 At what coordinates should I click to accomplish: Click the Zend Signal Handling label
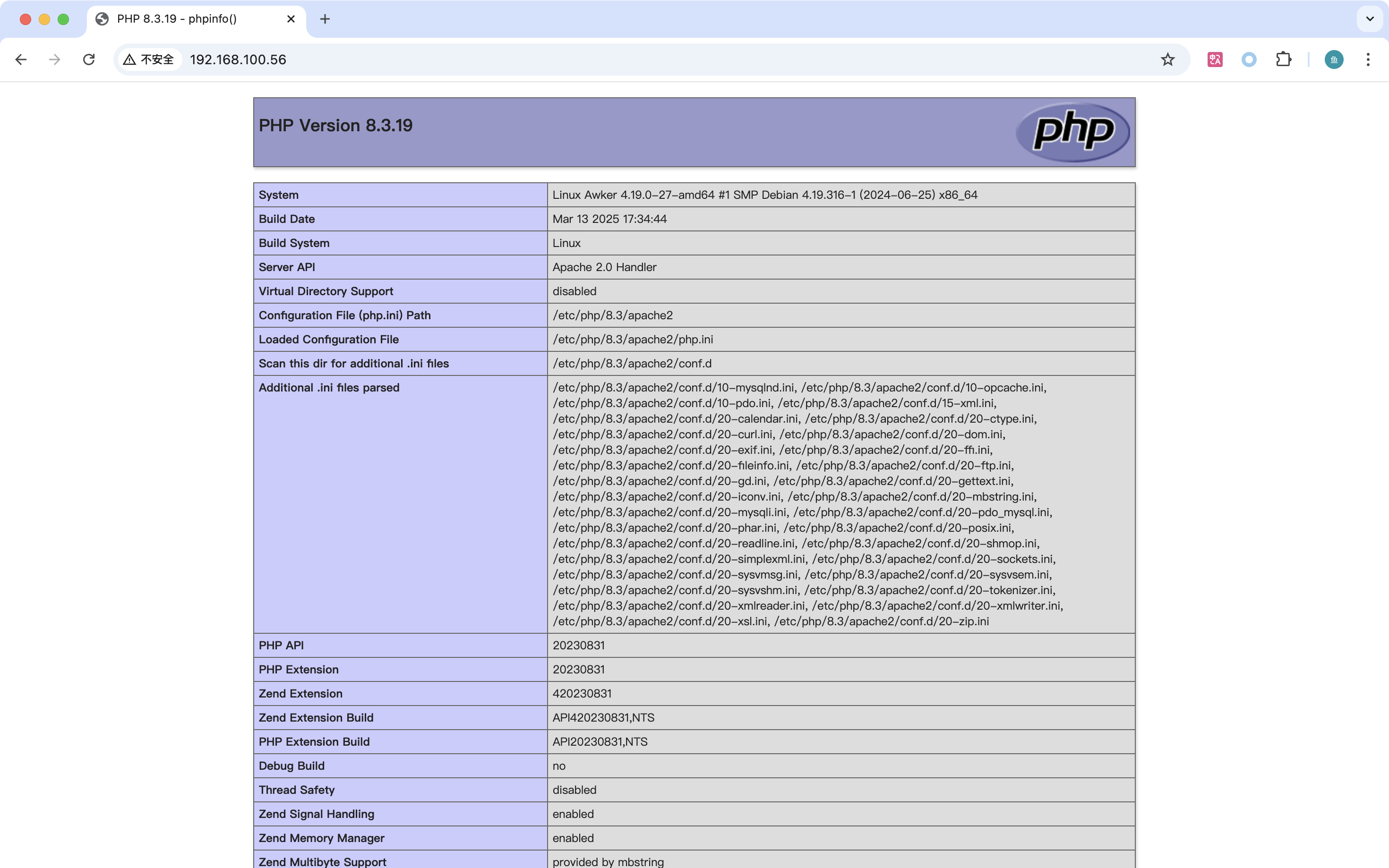click(x=317, y=815)
